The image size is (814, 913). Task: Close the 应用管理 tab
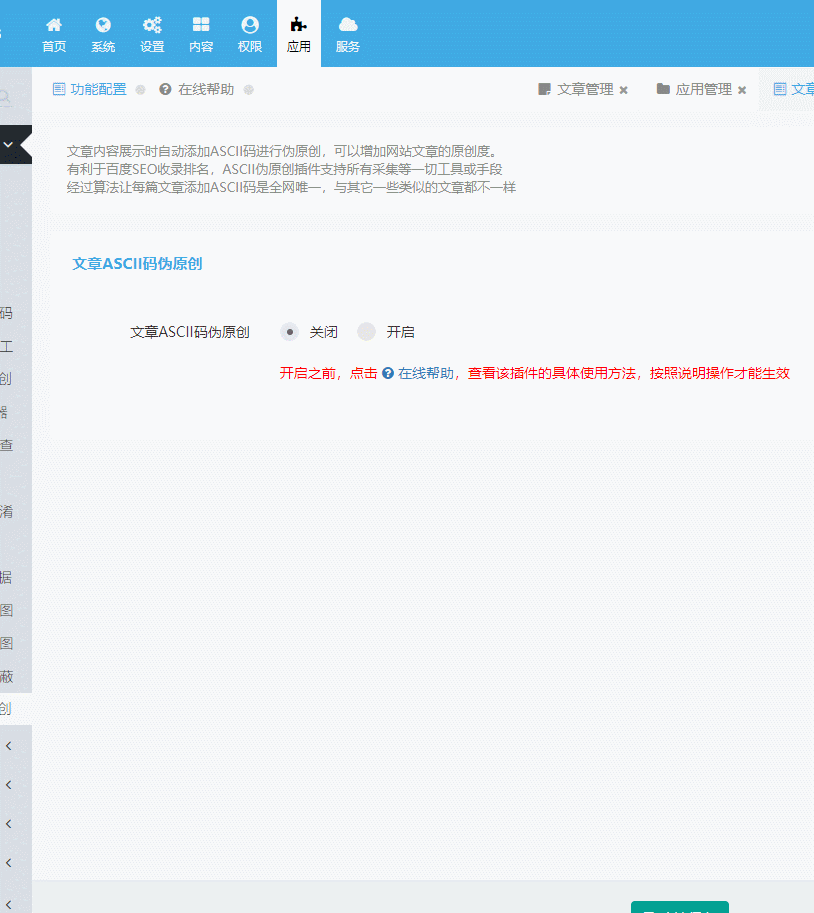point(742,90)
